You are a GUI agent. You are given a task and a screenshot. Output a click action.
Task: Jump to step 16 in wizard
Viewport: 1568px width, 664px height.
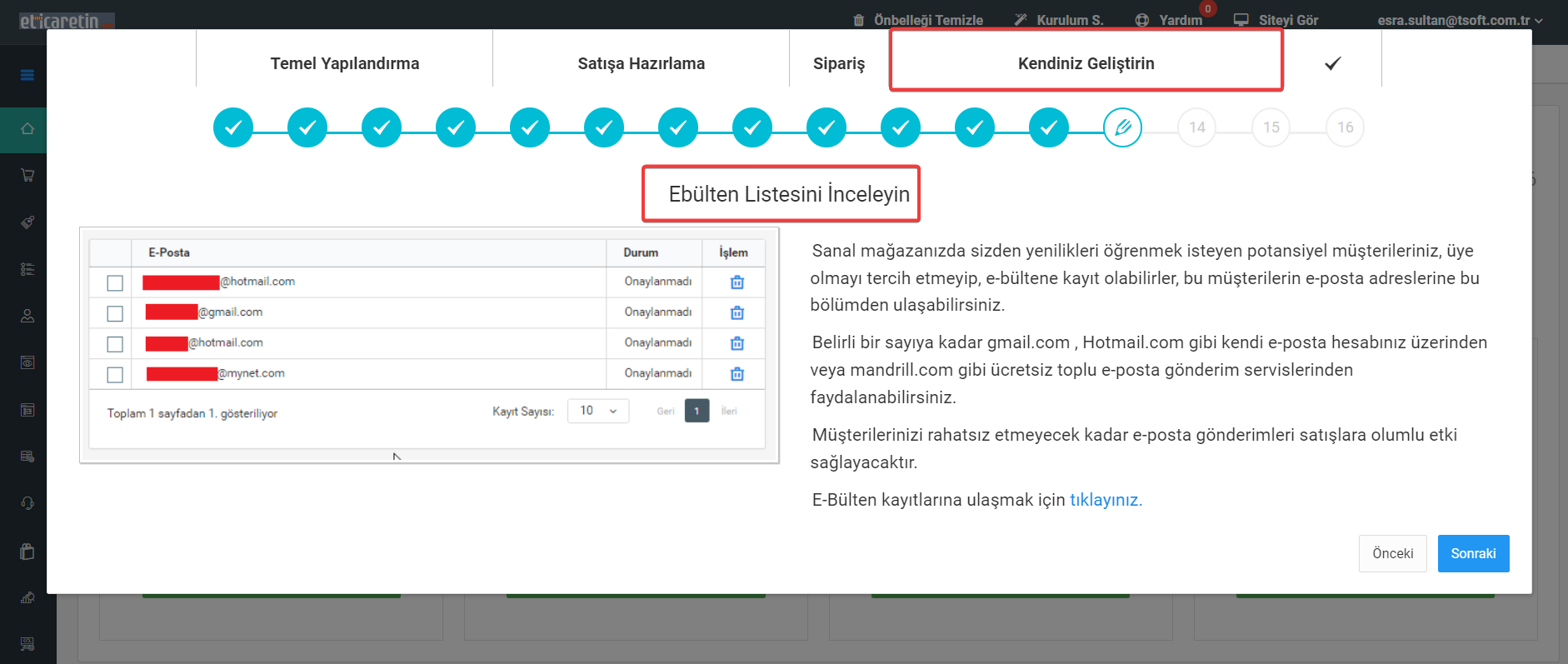tap(1346, 127)
